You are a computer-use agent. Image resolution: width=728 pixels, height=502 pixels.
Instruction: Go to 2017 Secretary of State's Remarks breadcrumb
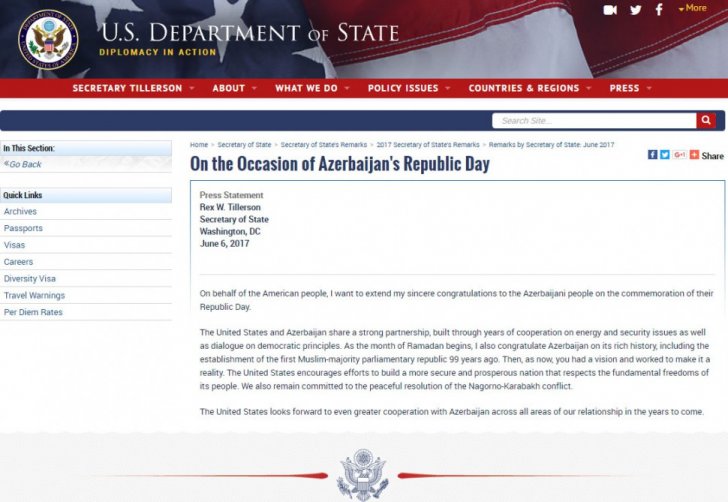[x=428, y=145]
